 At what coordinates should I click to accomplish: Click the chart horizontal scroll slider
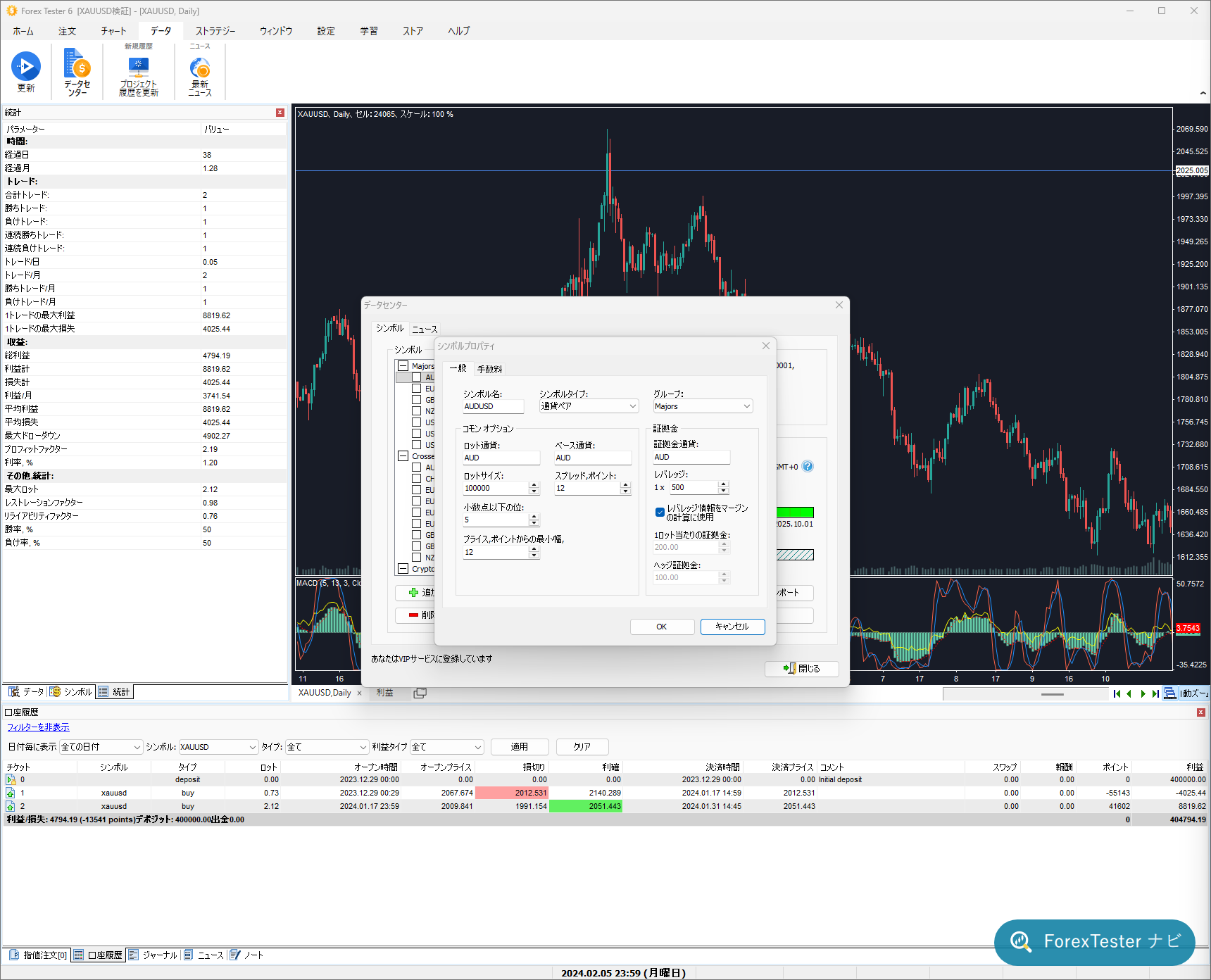pos(1053,694)
